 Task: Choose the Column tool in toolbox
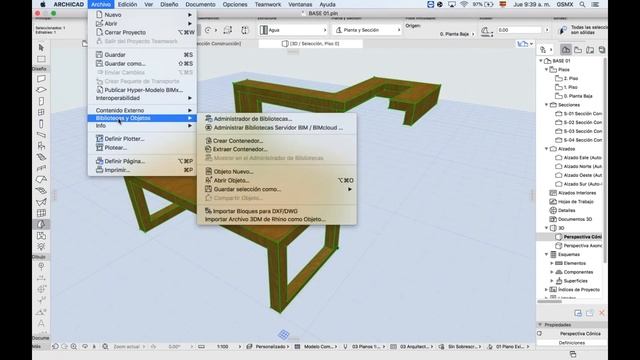(x=41, y=124)
